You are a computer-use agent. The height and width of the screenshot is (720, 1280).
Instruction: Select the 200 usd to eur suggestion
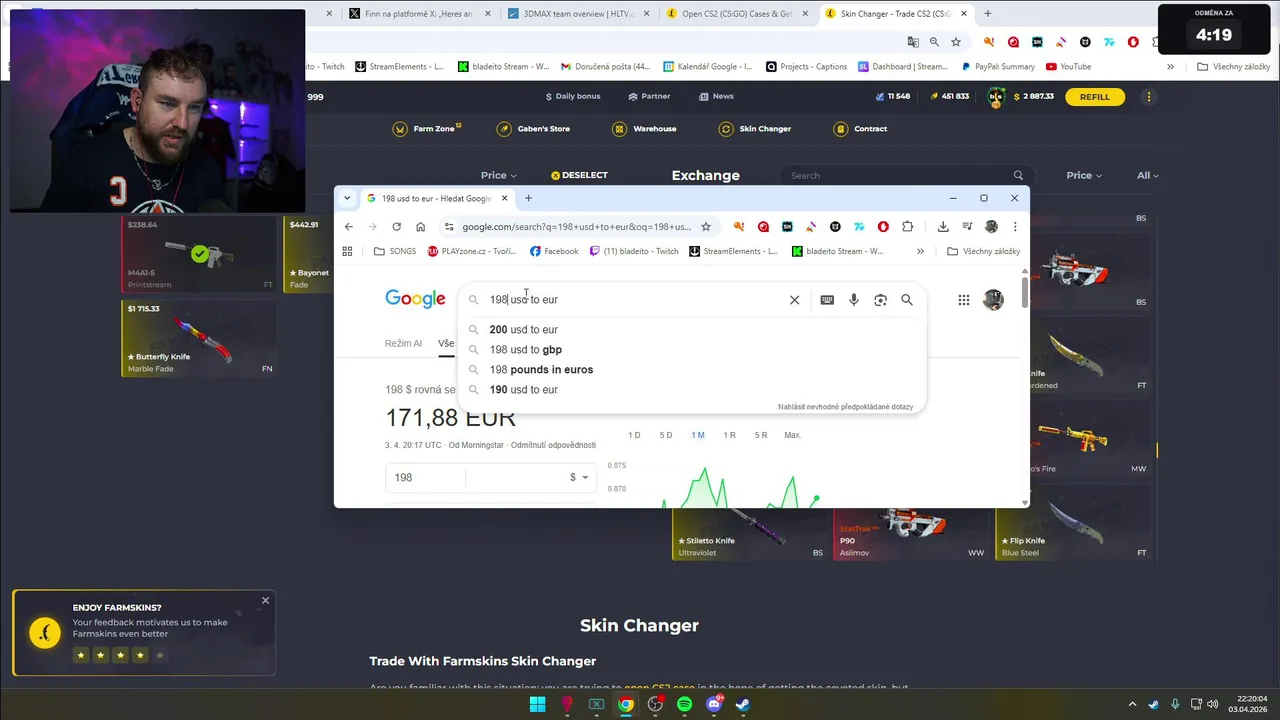tap(692, 330)
